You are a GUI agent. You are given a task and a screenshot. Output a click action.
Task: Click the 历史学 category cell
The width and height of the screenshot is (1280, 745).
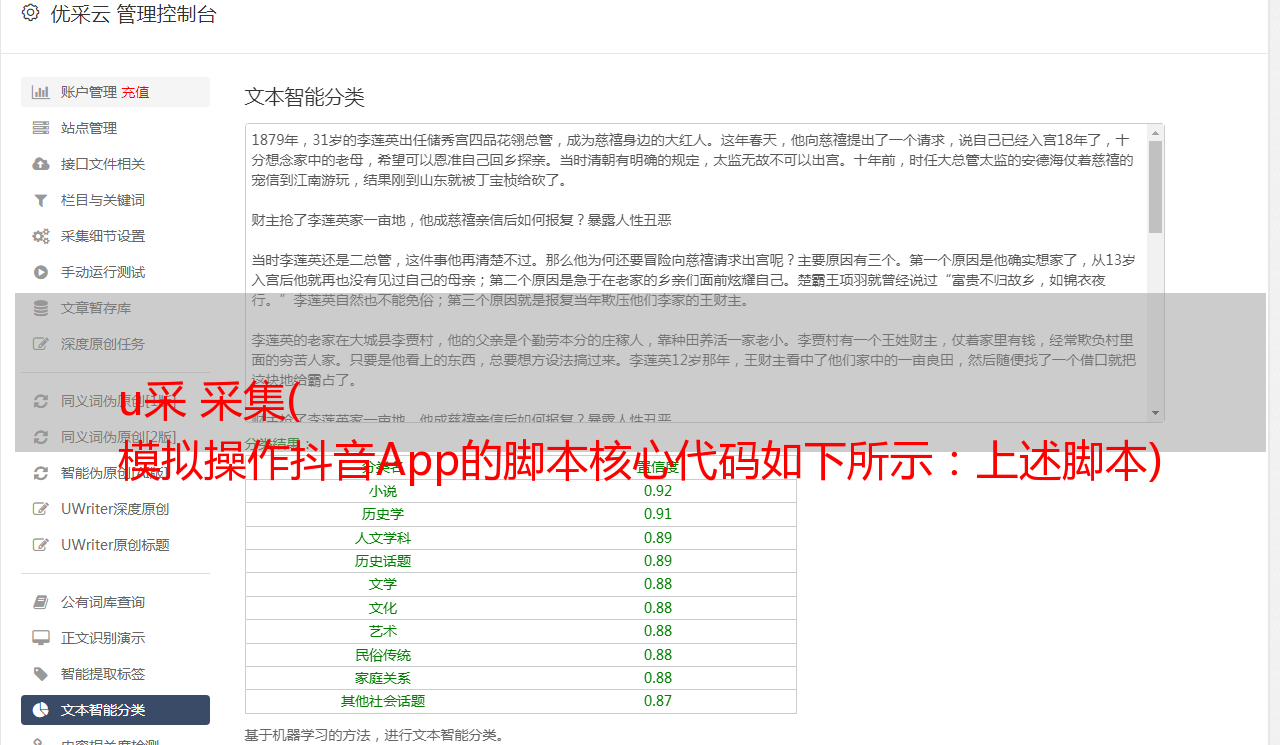click(x=383, y=514)
